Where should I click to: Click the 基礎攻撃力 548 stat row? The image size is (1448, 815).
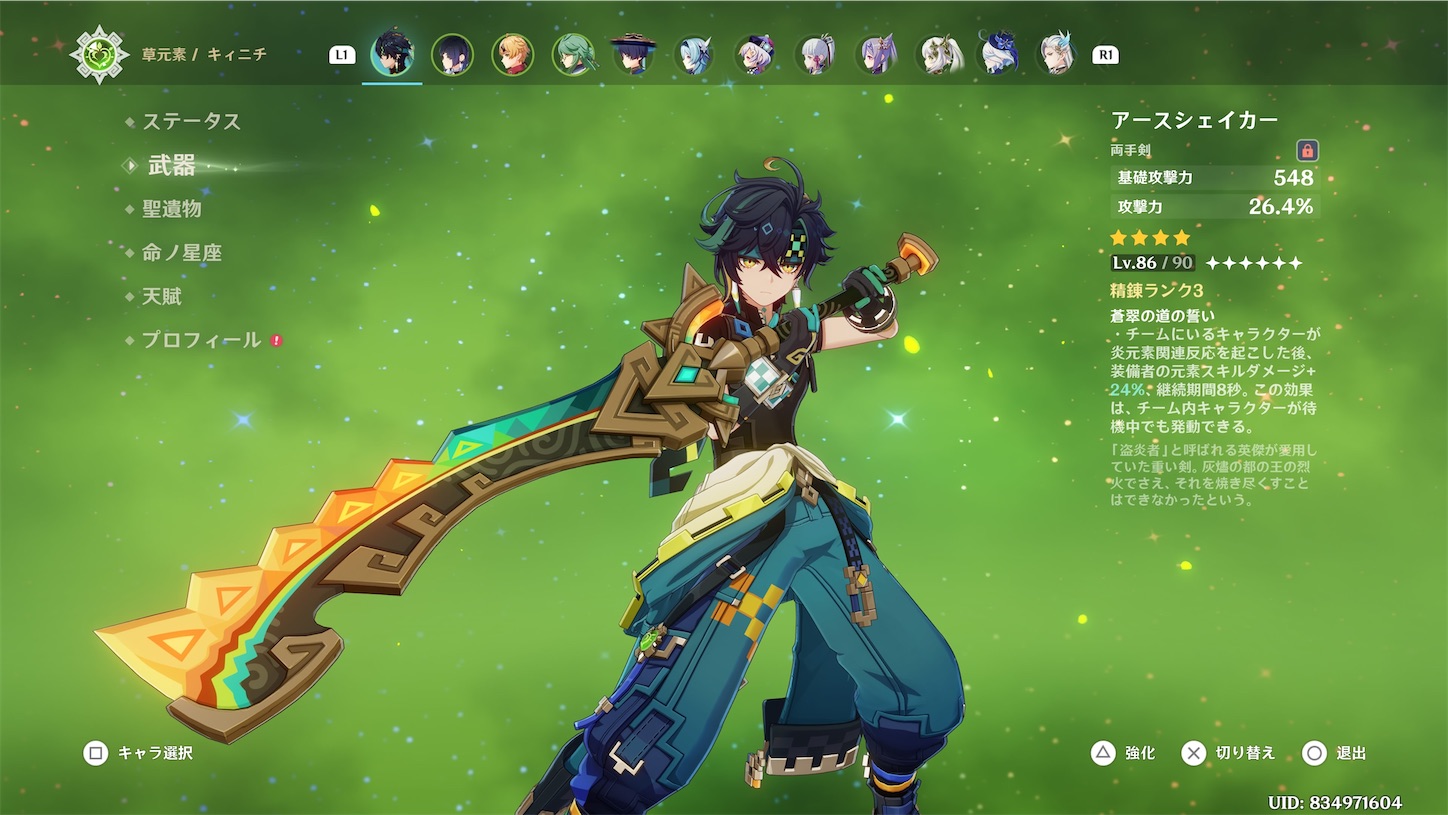pyautogui.click(x=1215, y=178)
